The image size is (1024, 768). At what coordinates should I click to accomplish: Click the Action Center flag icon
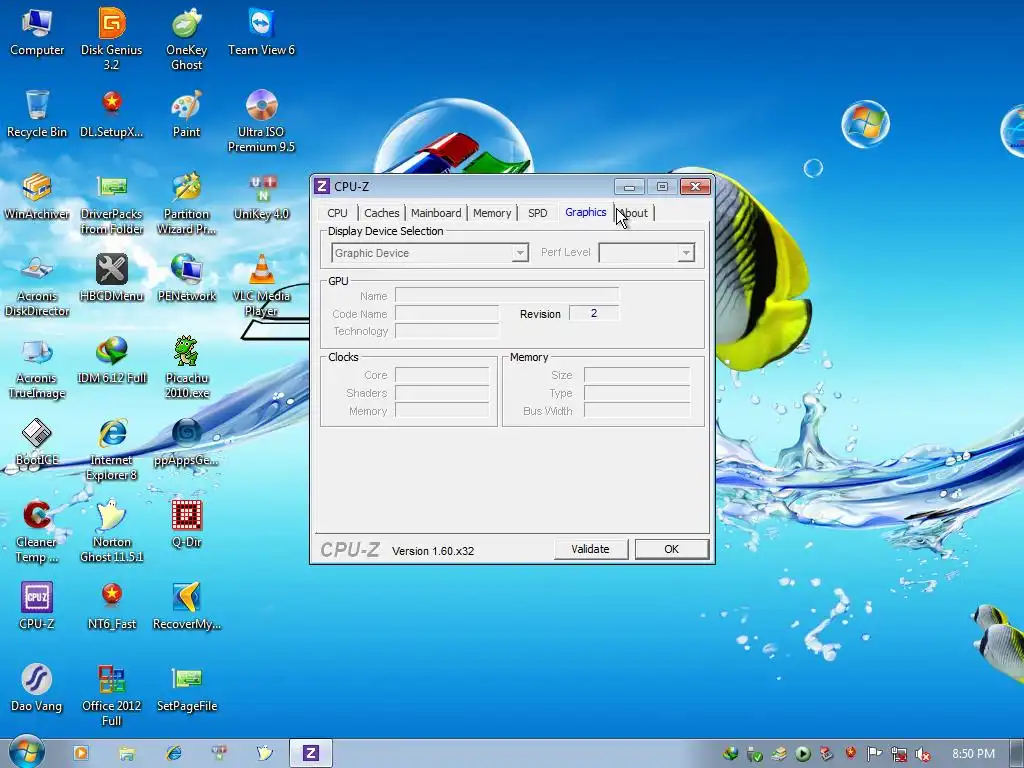(874, 754)
